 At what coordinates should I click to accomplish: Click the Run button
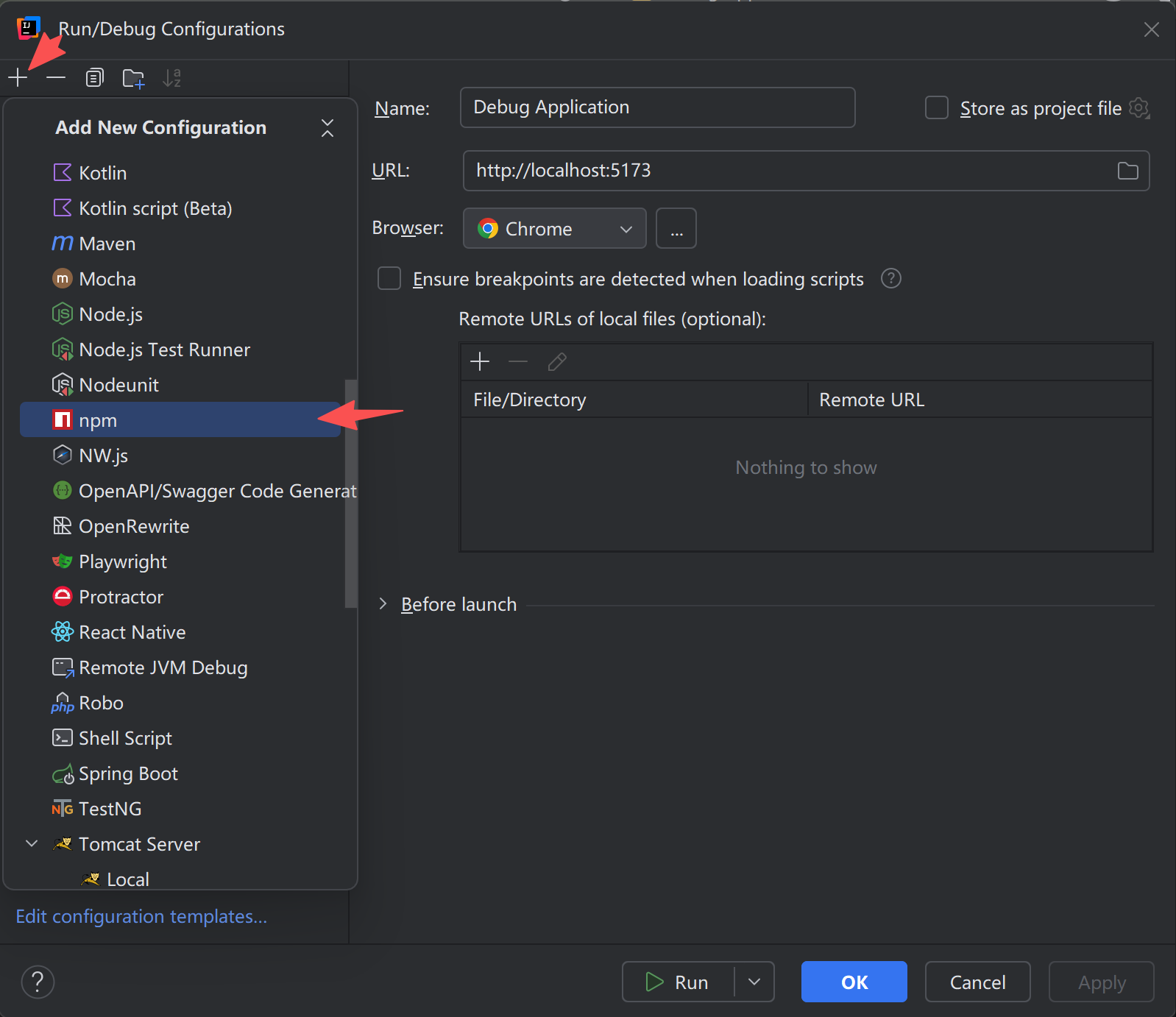click(678, 982)
